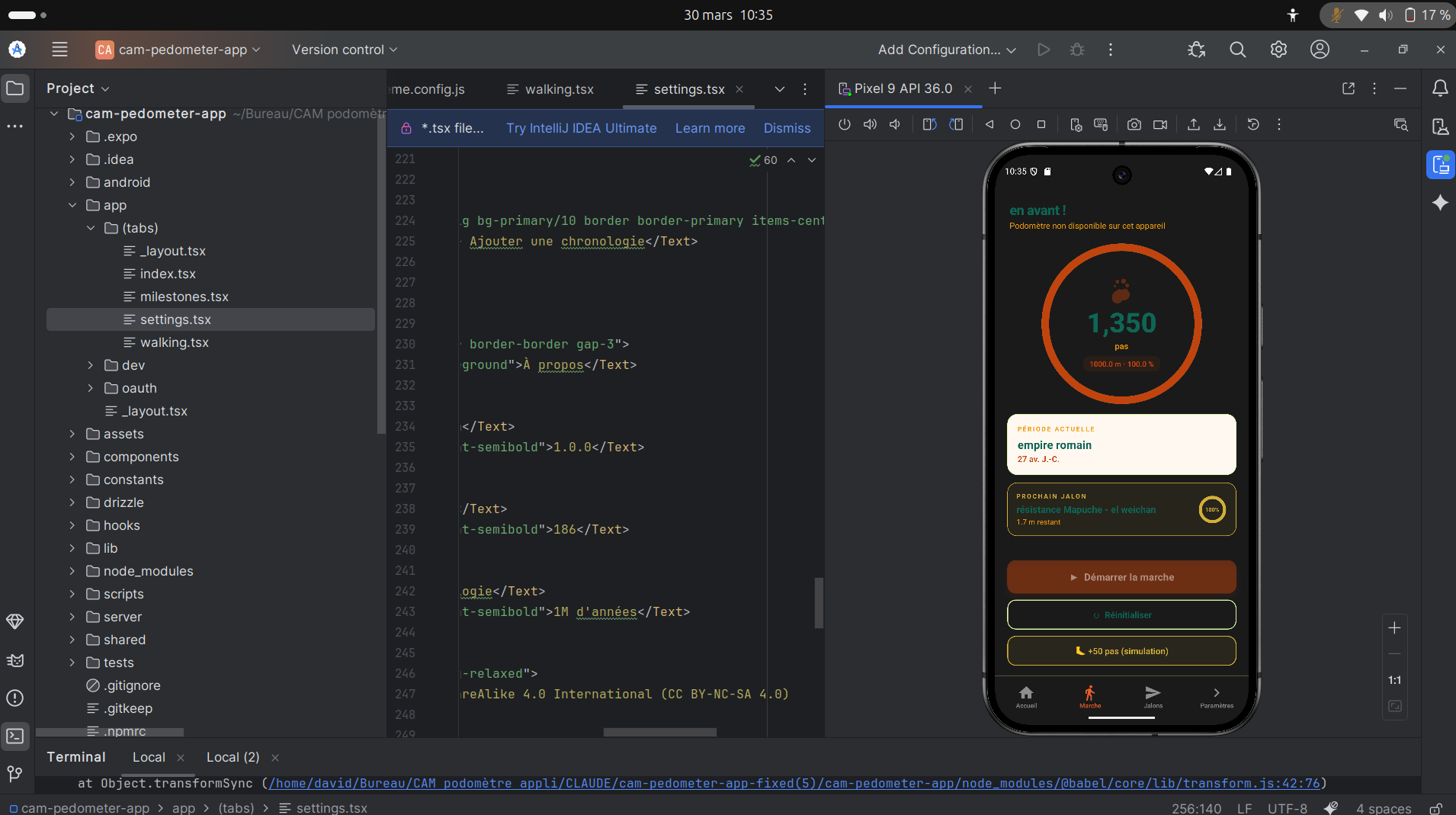Collapse the (tabs) folder
Screen dimensions: 1456x815
tap(91, 228)
